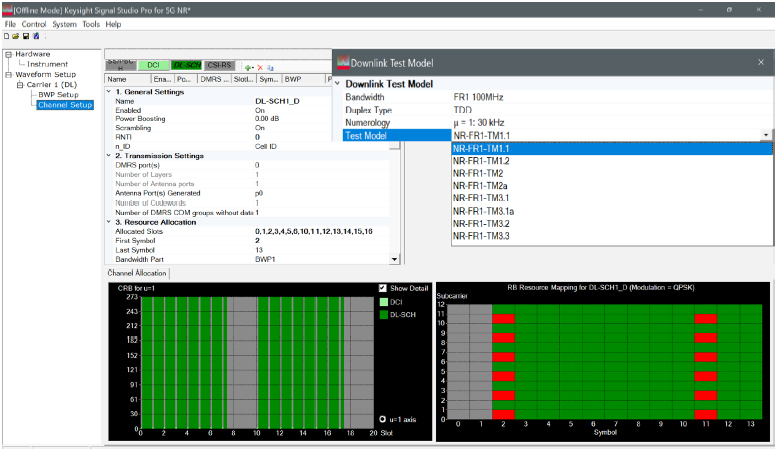Click the Bandwidth value FR1 100MHz
The width and height of the screenshot is (777, 449).
[478, 97]
